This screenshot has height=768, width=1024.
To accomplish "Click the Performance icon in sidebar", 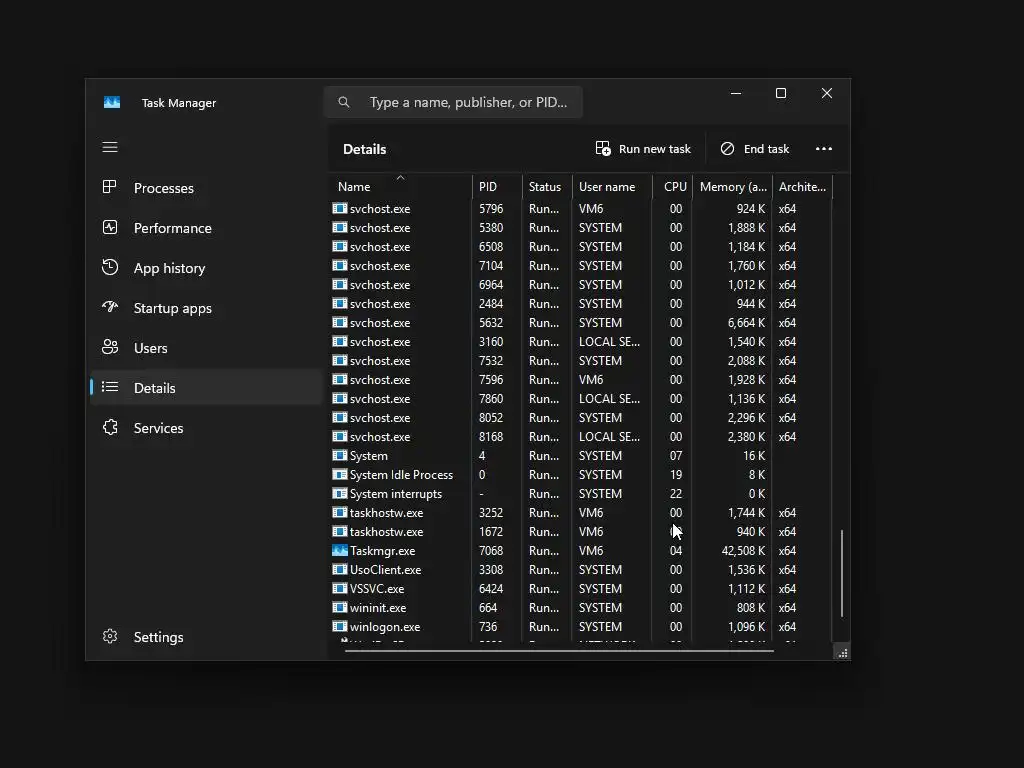I will click(x=110, y=227).
